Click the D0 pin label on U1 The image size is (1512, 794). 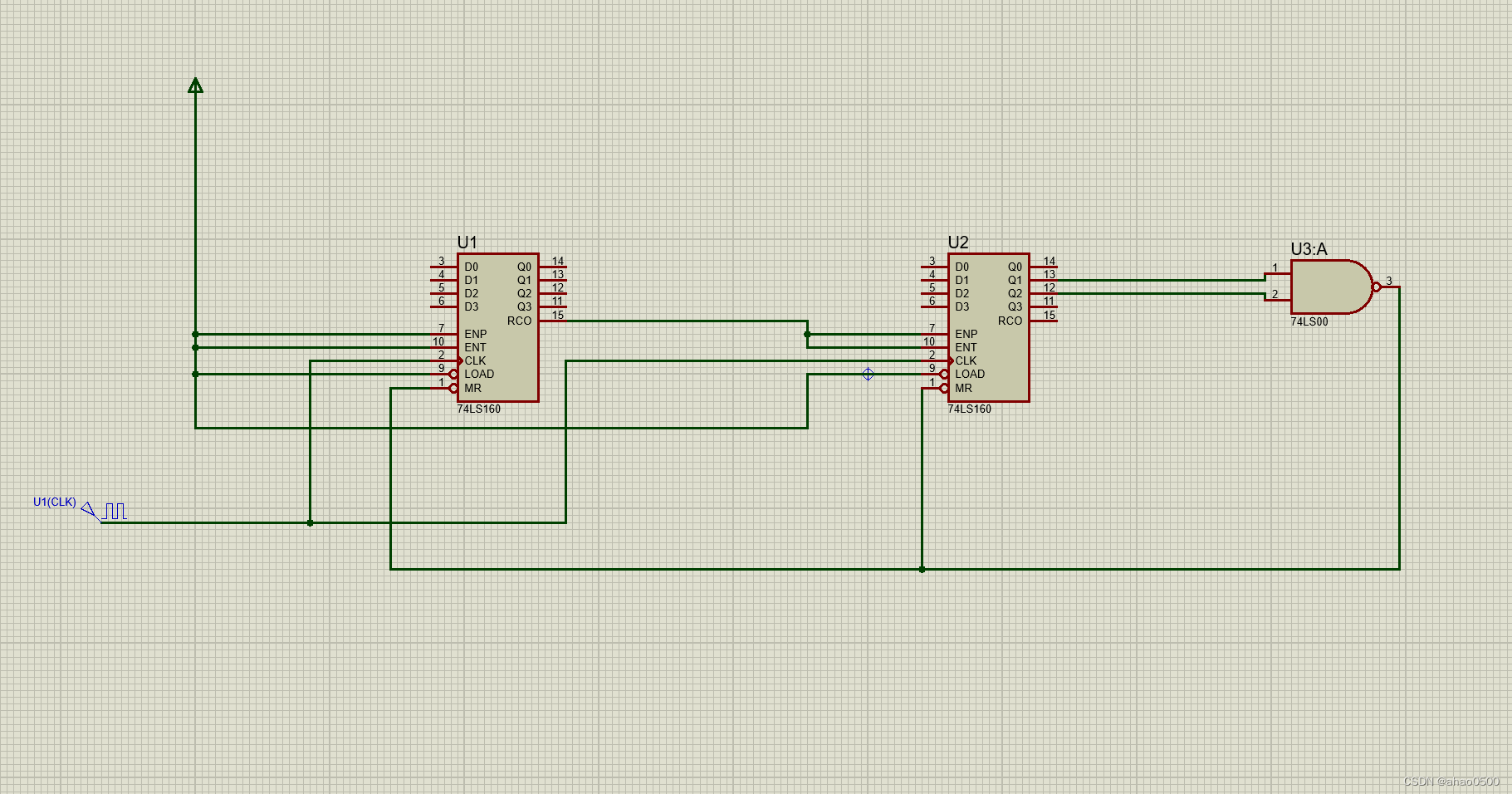point(471,267)
